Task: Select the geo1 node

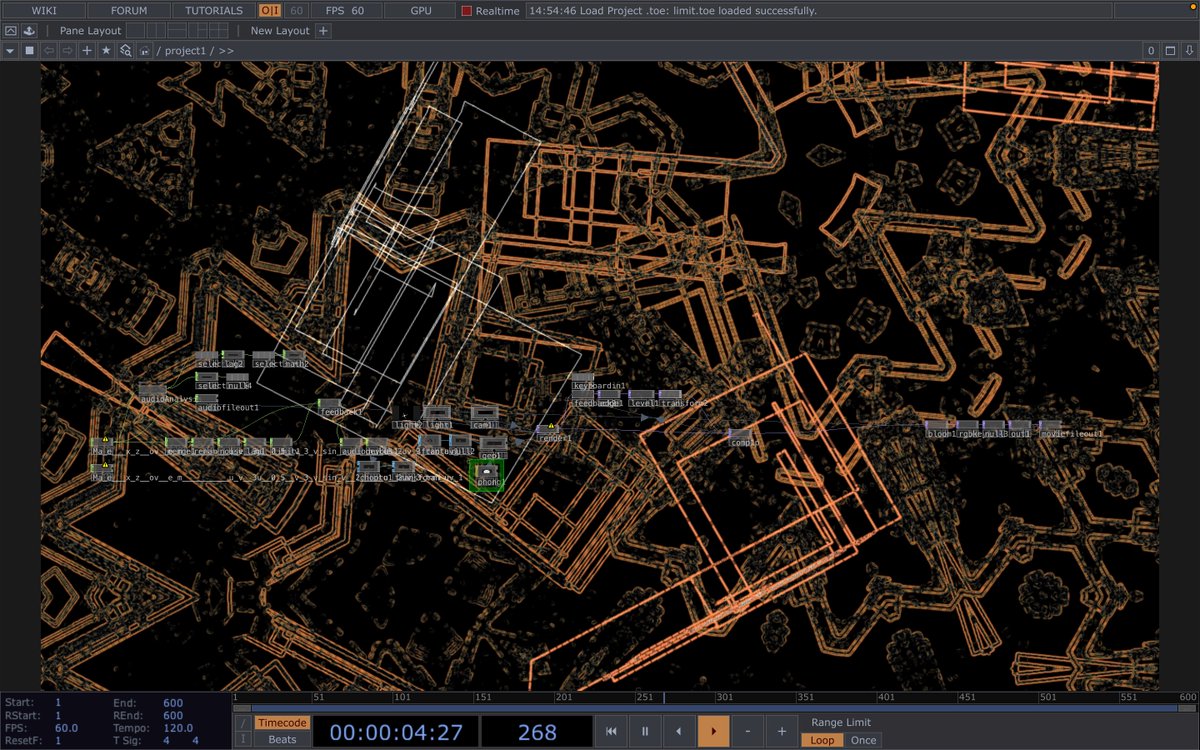Action: [x=493, y=448]
